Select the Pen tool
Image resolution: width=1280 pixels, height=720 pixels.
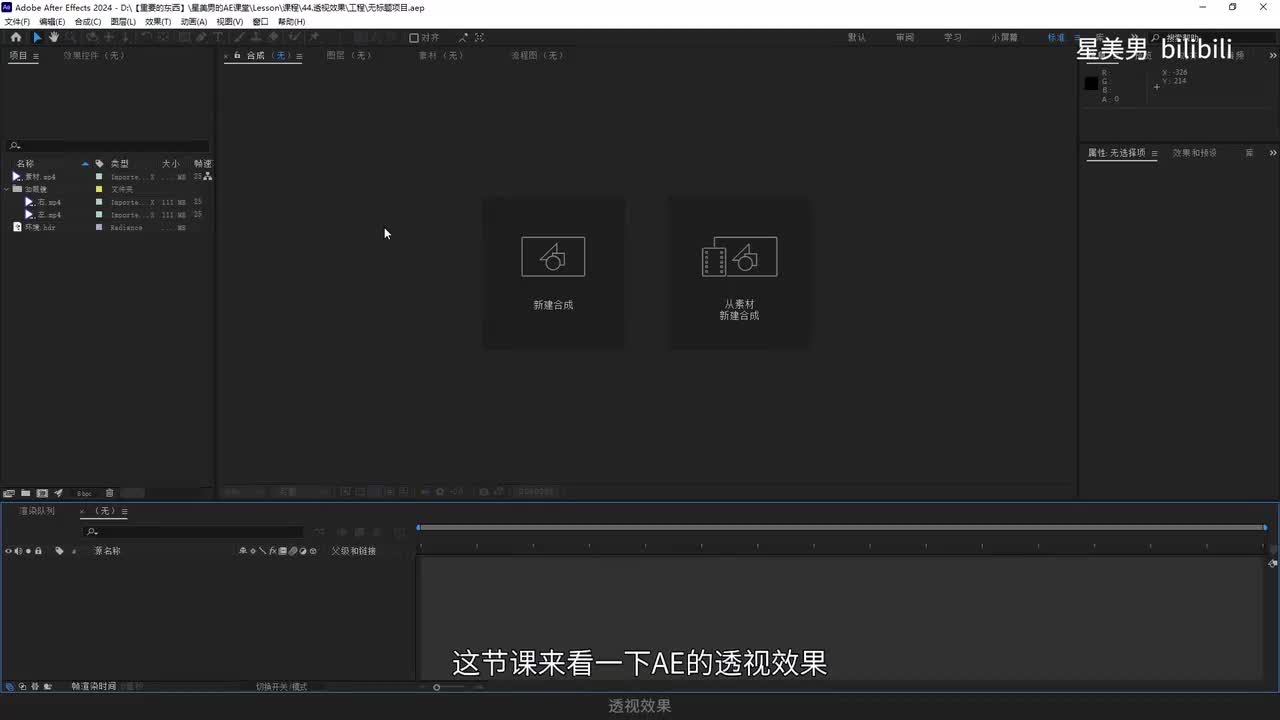click(x=201, y=37)
